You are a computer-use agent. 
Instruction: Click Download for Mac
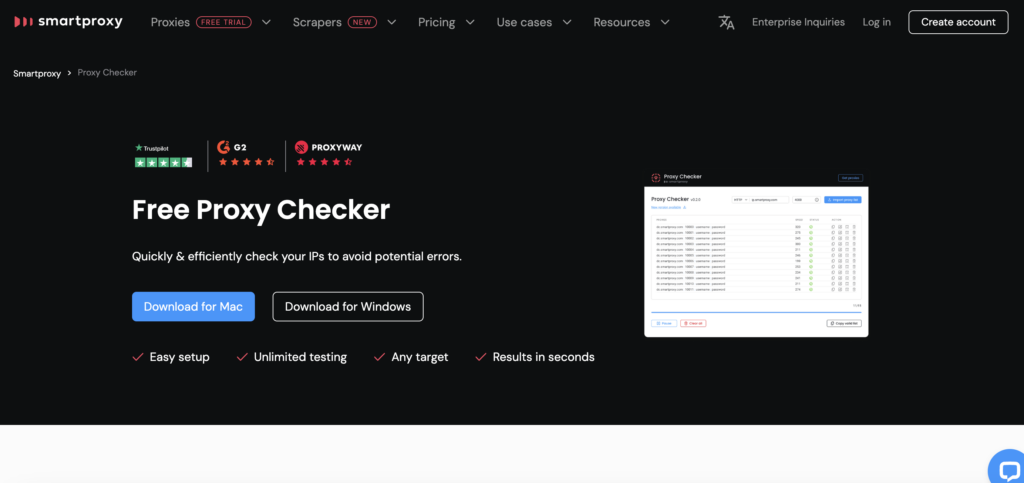pyautogui.click(x=193, y=307)
